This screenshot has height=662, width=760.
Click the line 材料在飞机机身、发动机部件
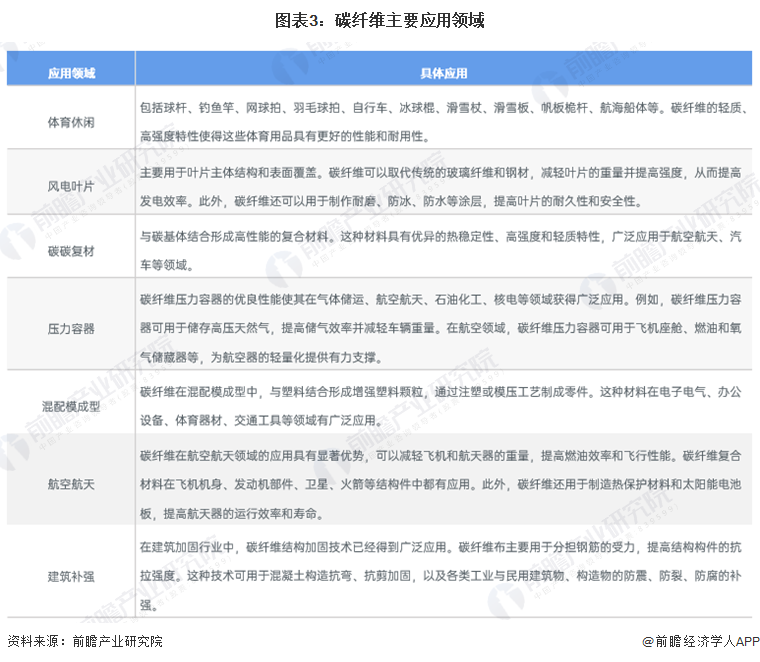(441, 484)
